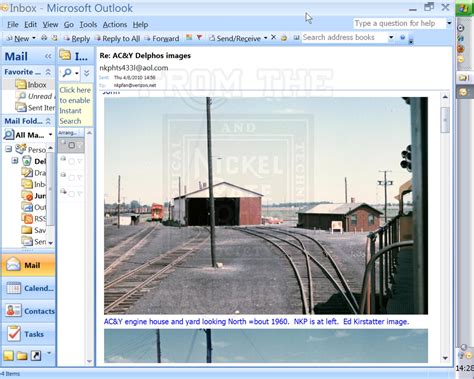Click the Delete X toolbar icon
The width and height of the screenshot is (474, 379).
273,37
